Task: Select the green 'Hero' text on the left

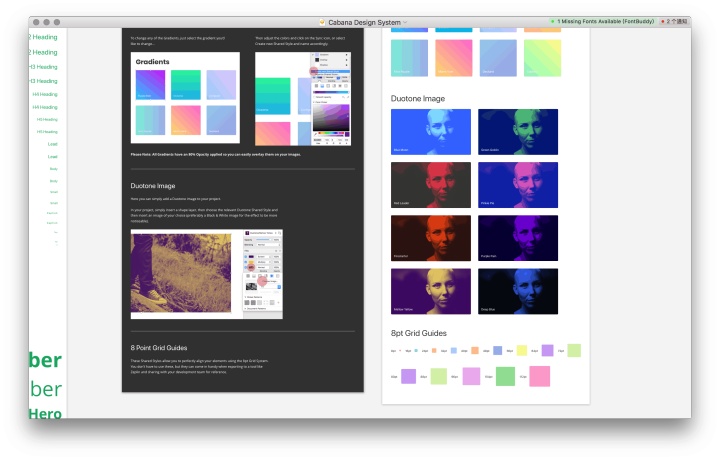Action: 45,413
